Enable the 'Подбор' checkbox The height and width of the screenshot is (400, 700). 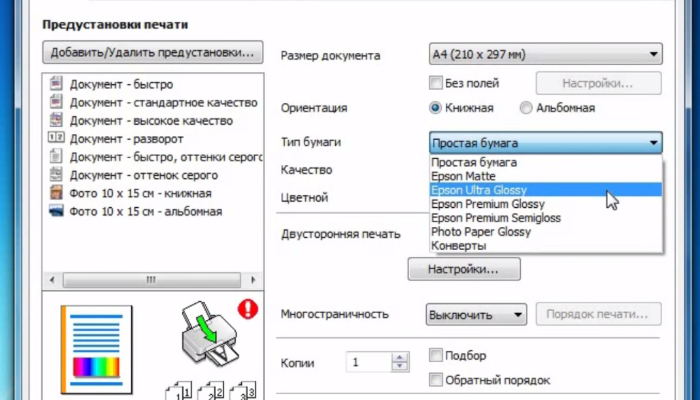[x=435, y=355]
